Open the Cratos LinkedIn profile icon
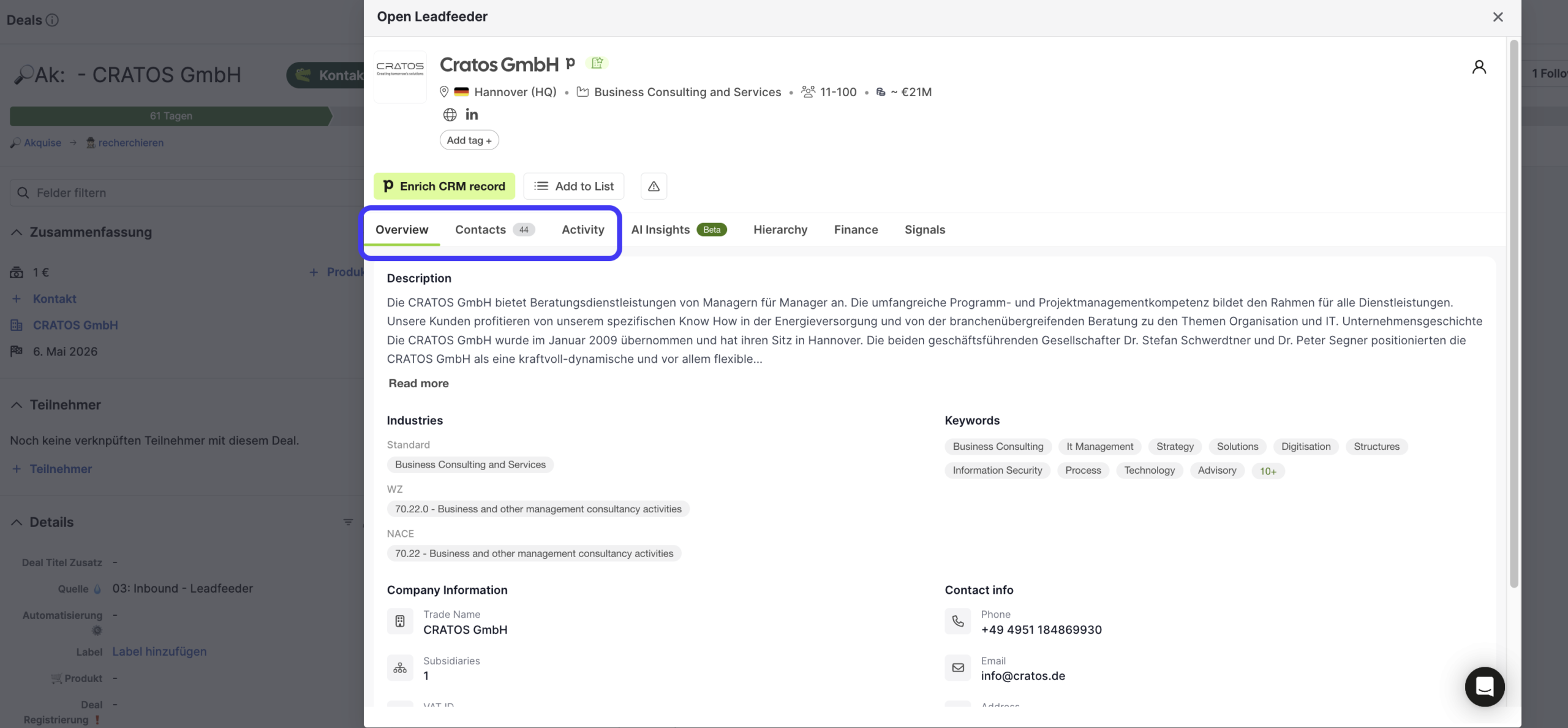 (x=472, y=115)
